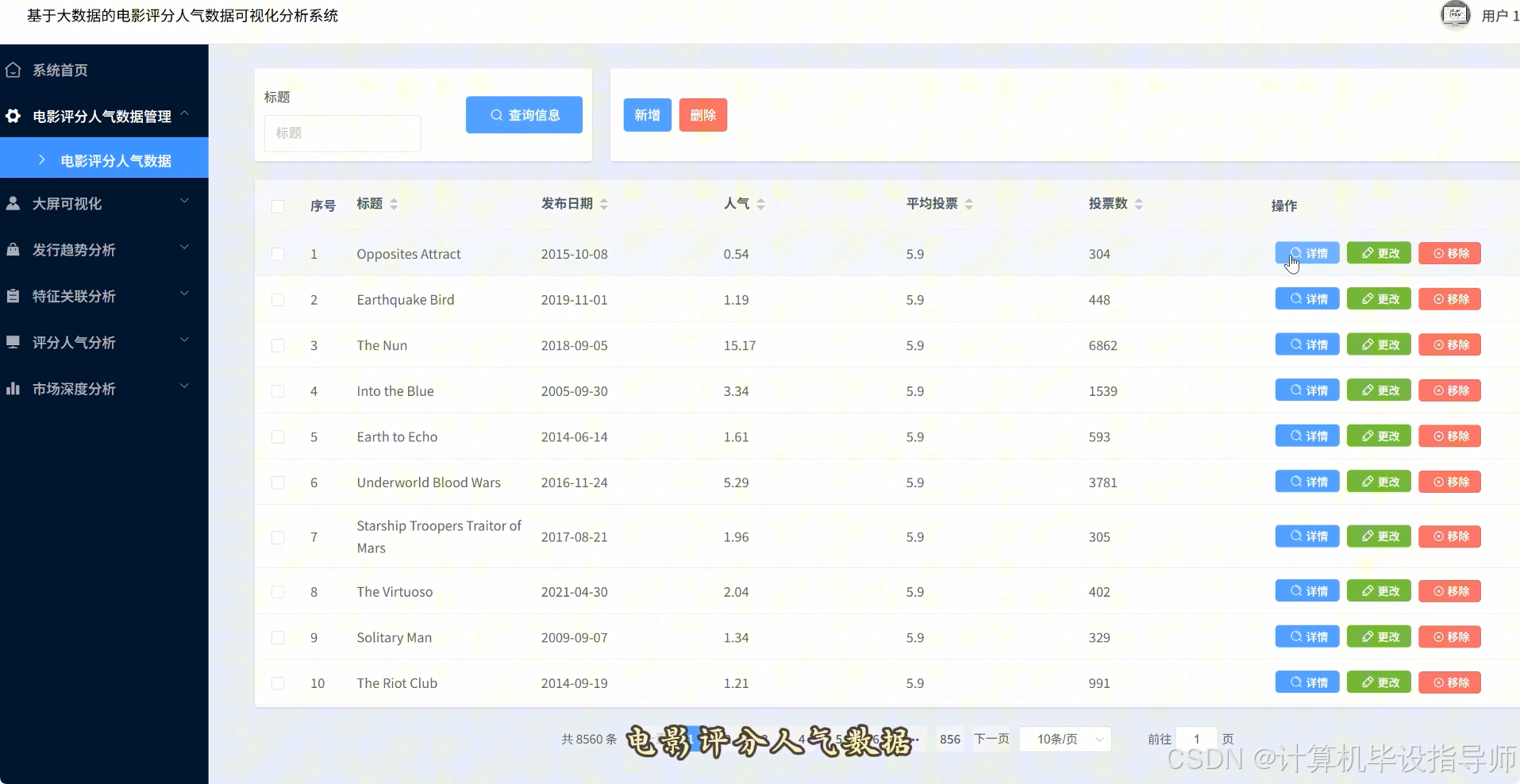Sort by 平均投票 using its sort arrows
The width and height of the screenshot is (1520, 784).
coord(969,204)
